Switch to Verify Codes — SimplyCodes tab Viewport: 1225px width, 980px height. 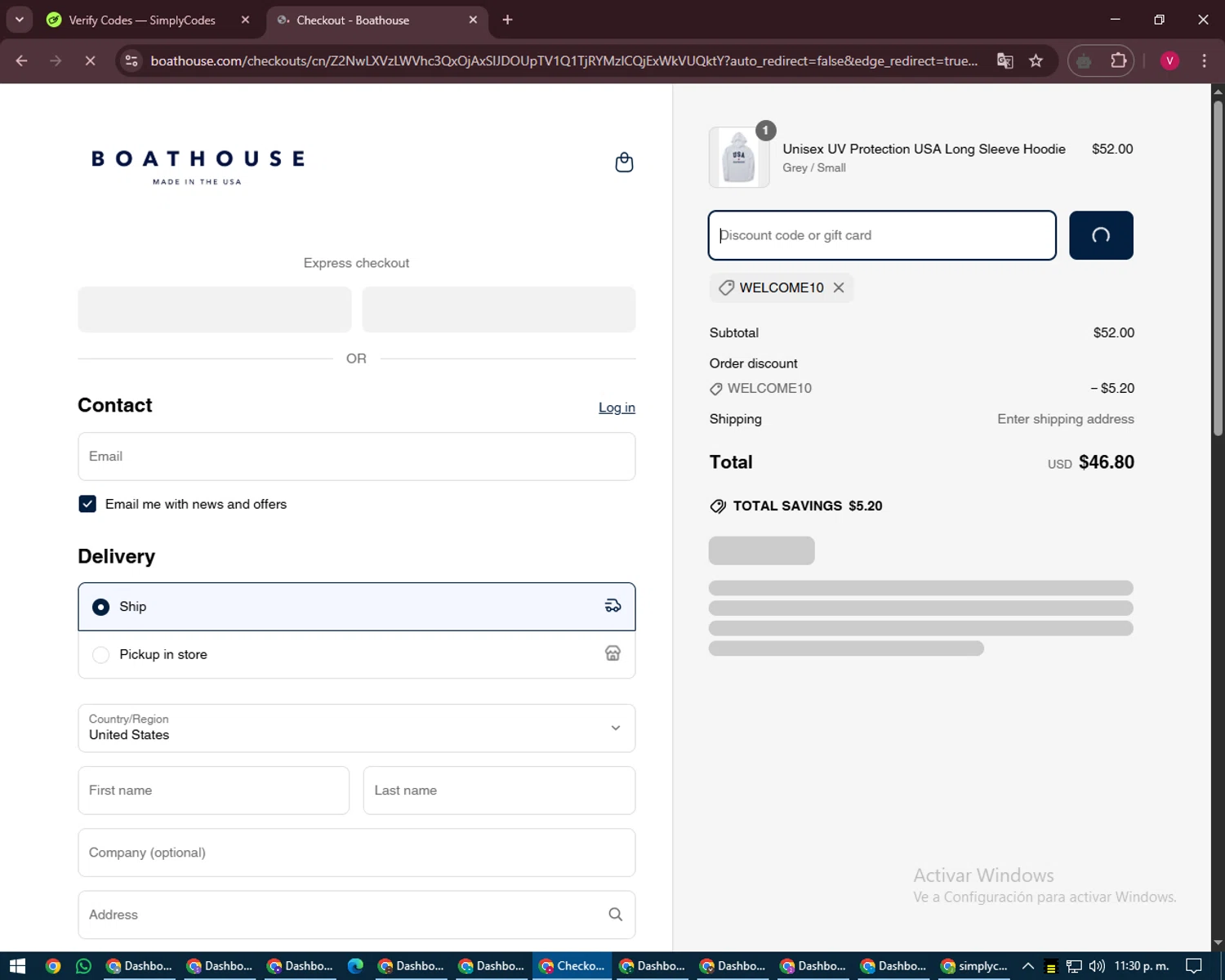[x=142, y=20]
